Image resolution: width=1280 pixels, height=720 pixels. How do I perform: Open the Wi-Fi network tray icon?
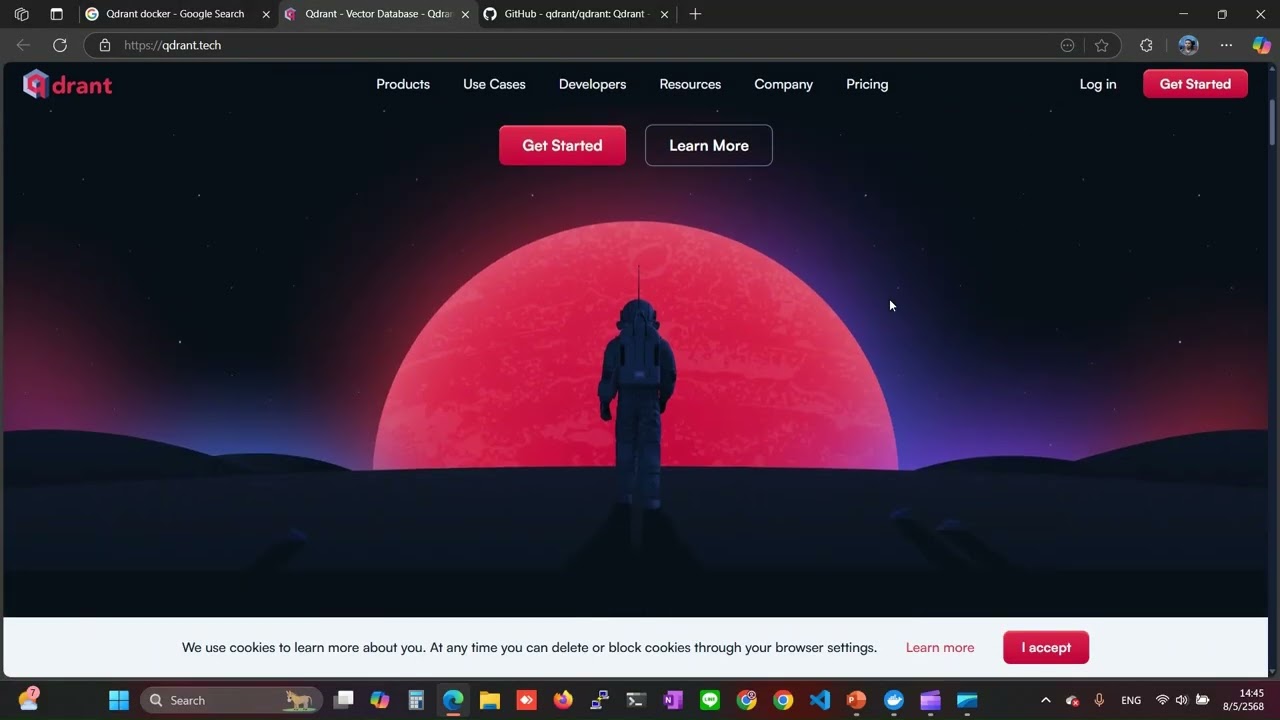point(1162,700)
